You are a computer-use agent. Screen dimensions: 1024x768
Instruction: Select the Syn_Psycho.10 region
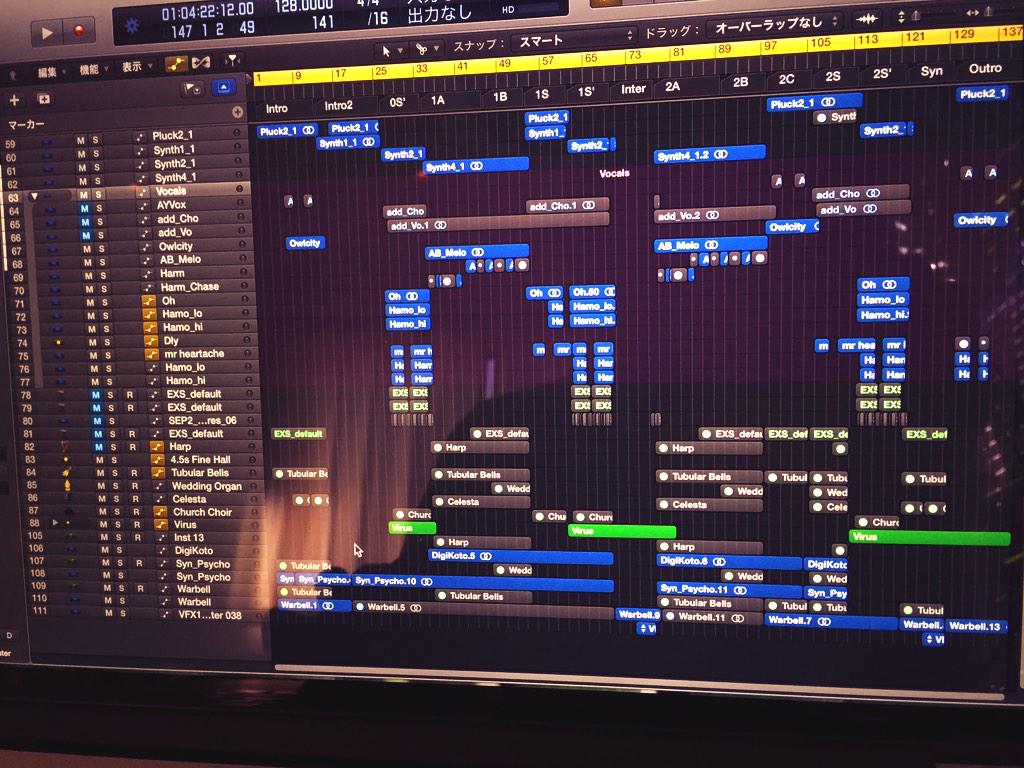coord(483,581)
